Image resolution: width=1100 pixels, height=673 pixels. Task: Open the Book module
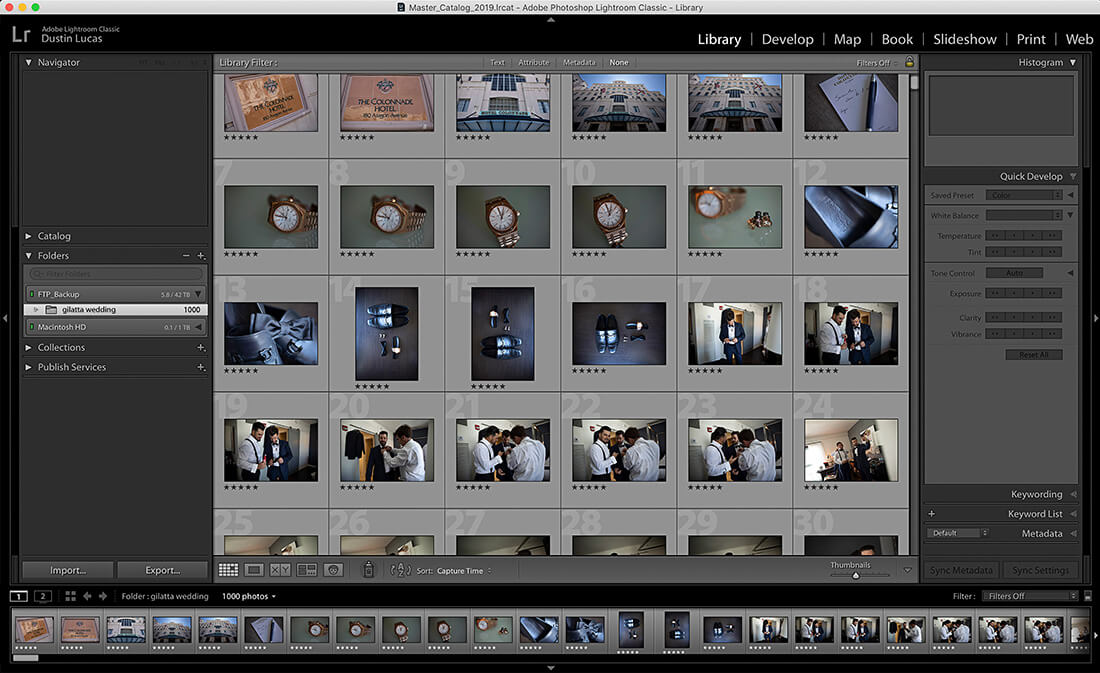(x=897, y=39)
